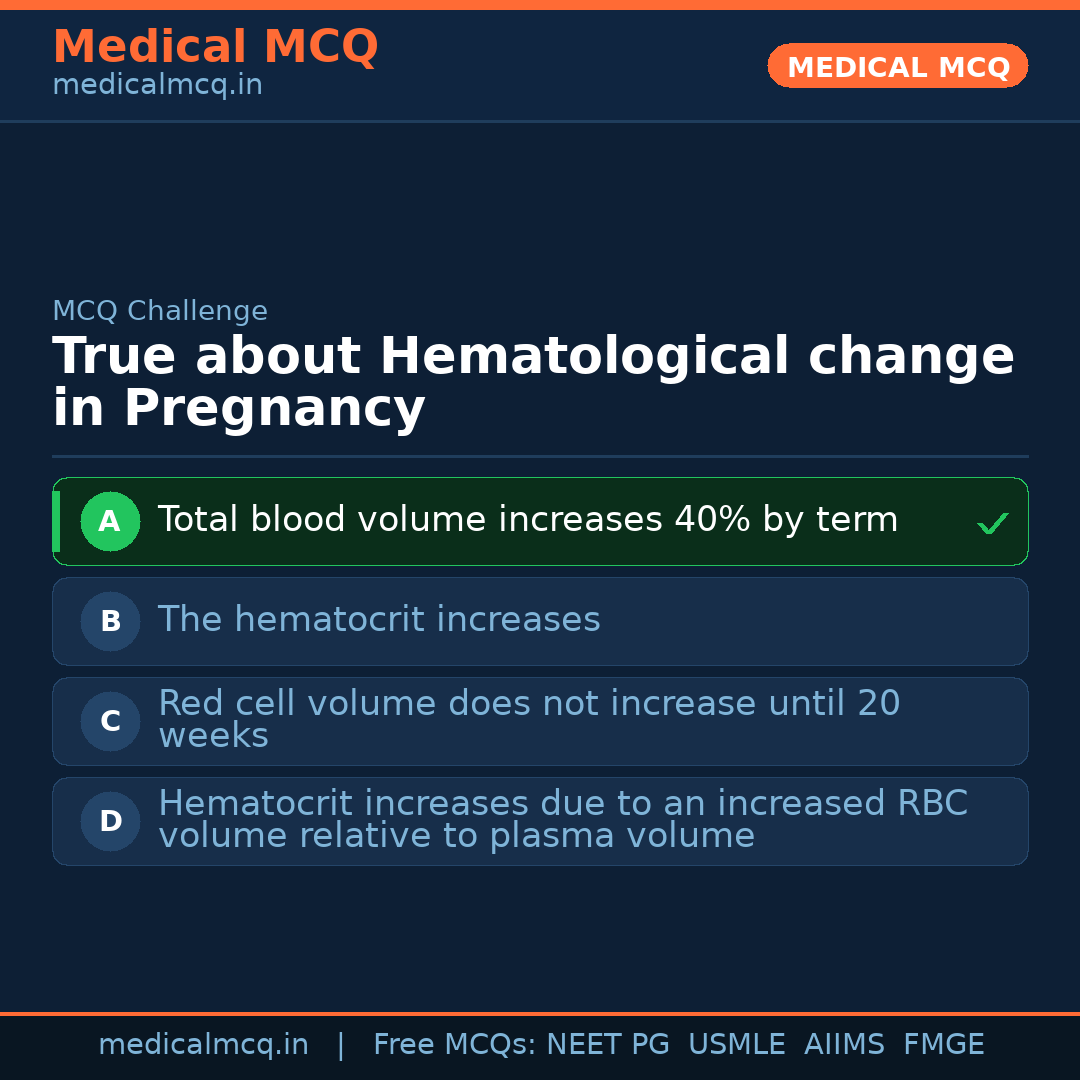This screenshot has width=1080, height=1080.
Task: Choose the answer about RBC volume relative to plasma
Action: 562,819
